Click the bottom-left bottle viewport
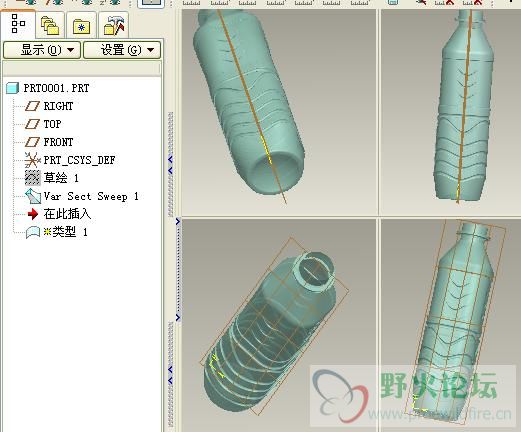521x432 pixels. pyautogui.click(x=279, y=325)
